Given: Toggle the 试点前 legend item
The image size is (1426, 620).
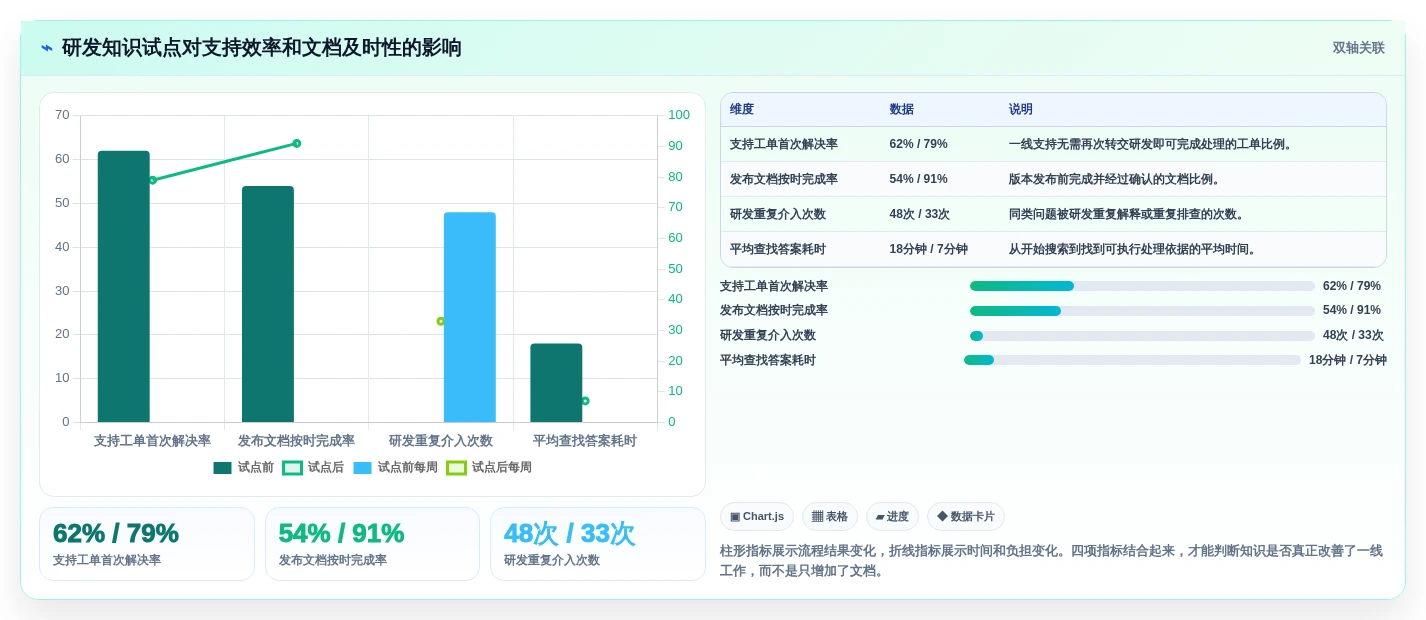Looking at the screenshot, I should pyautogui.click(x=243, y=467).
